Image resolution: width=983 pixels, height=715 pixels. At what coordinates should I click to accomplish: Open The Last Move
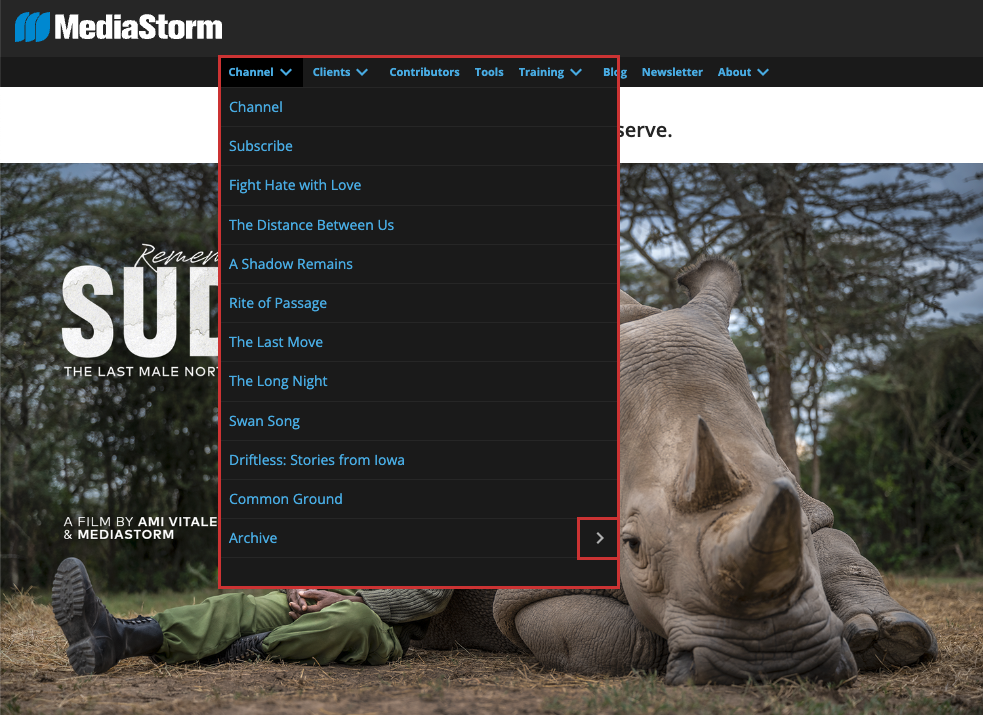[x=276, y=342]
